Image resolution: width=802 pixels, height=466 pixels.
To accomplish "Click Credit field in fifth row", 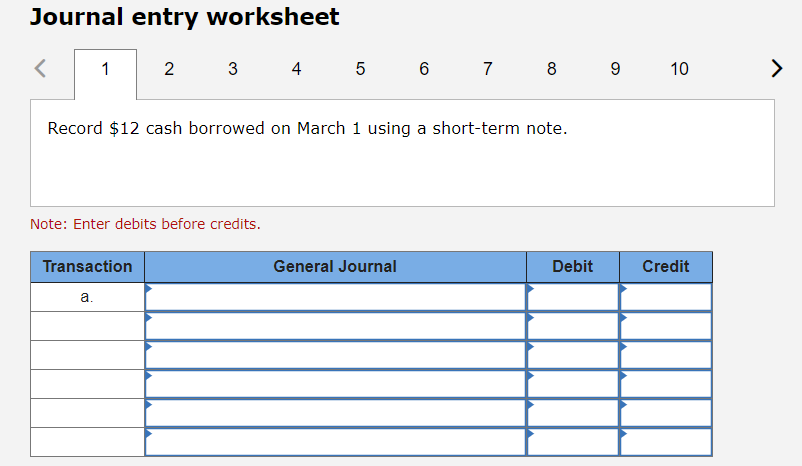I will [x=666, y=413].
